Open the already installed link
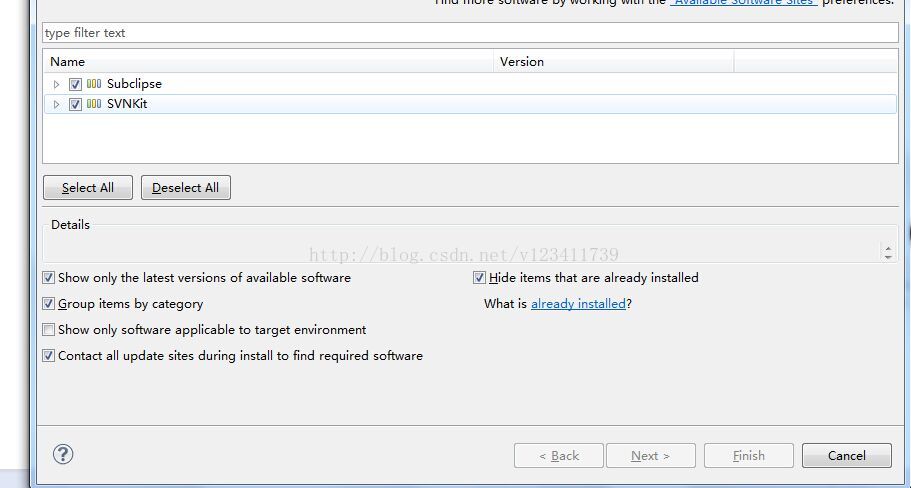 pyautogui.click(x=578, y=304)
